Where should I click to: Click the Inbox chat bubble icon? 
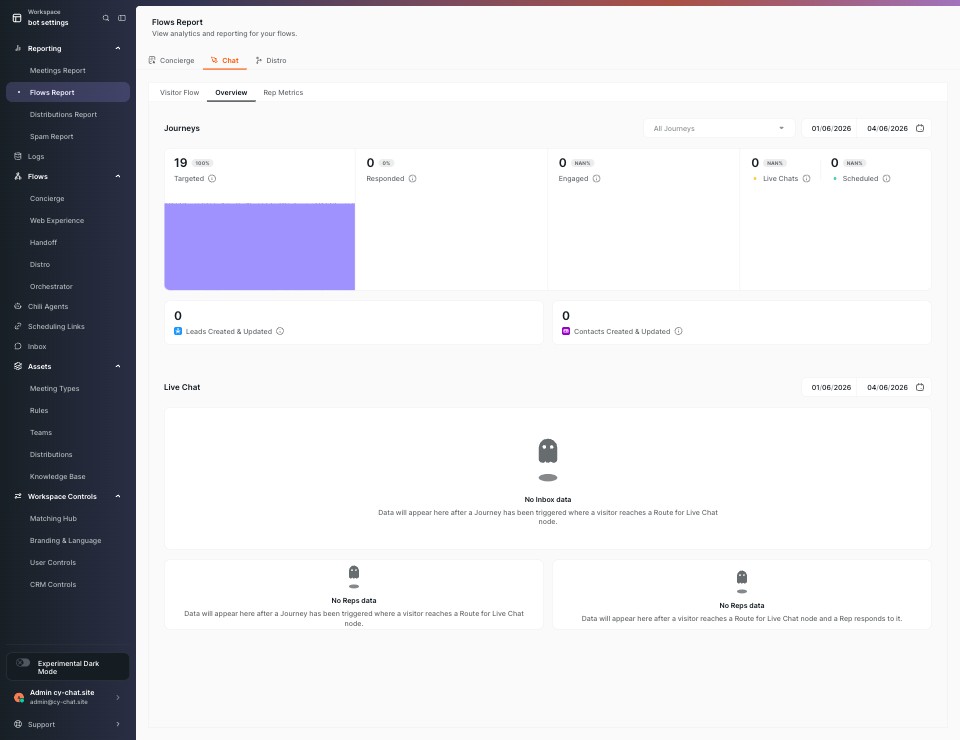(x=18, y=346)
